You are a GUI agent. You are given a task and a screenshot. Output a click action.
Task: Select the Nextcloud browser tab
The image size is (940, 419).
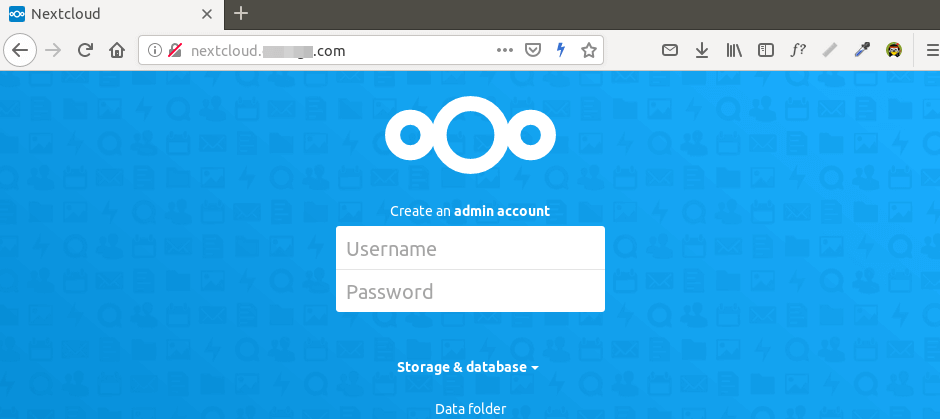point(112,14)
